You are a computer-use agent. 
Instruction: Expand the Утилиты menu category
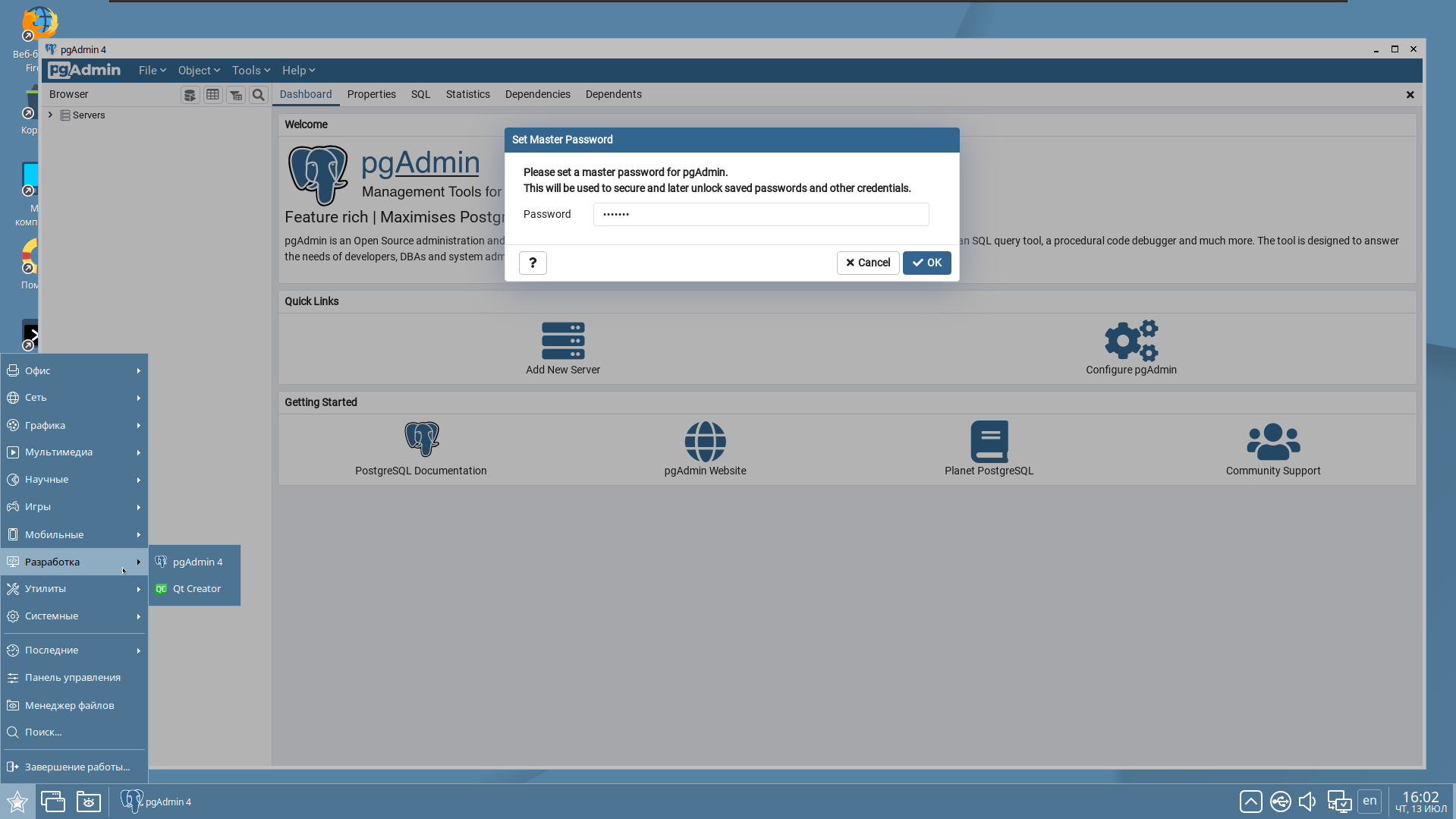pos(74,589)
